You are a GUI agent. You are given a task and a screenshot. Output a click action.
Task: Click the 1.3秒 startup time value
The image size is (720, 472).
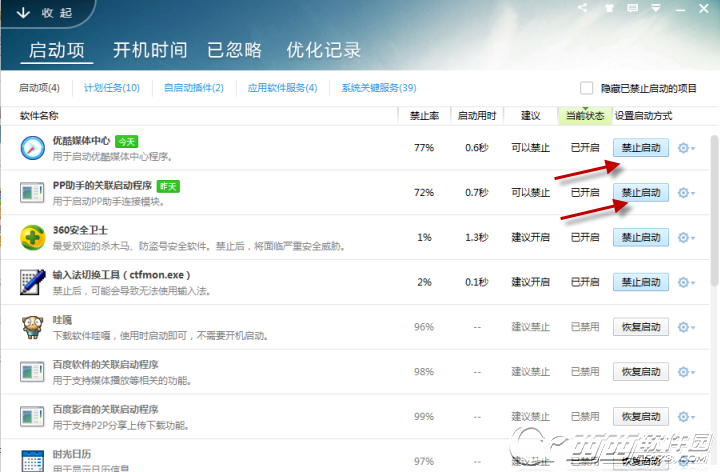(x=477, y=237)
